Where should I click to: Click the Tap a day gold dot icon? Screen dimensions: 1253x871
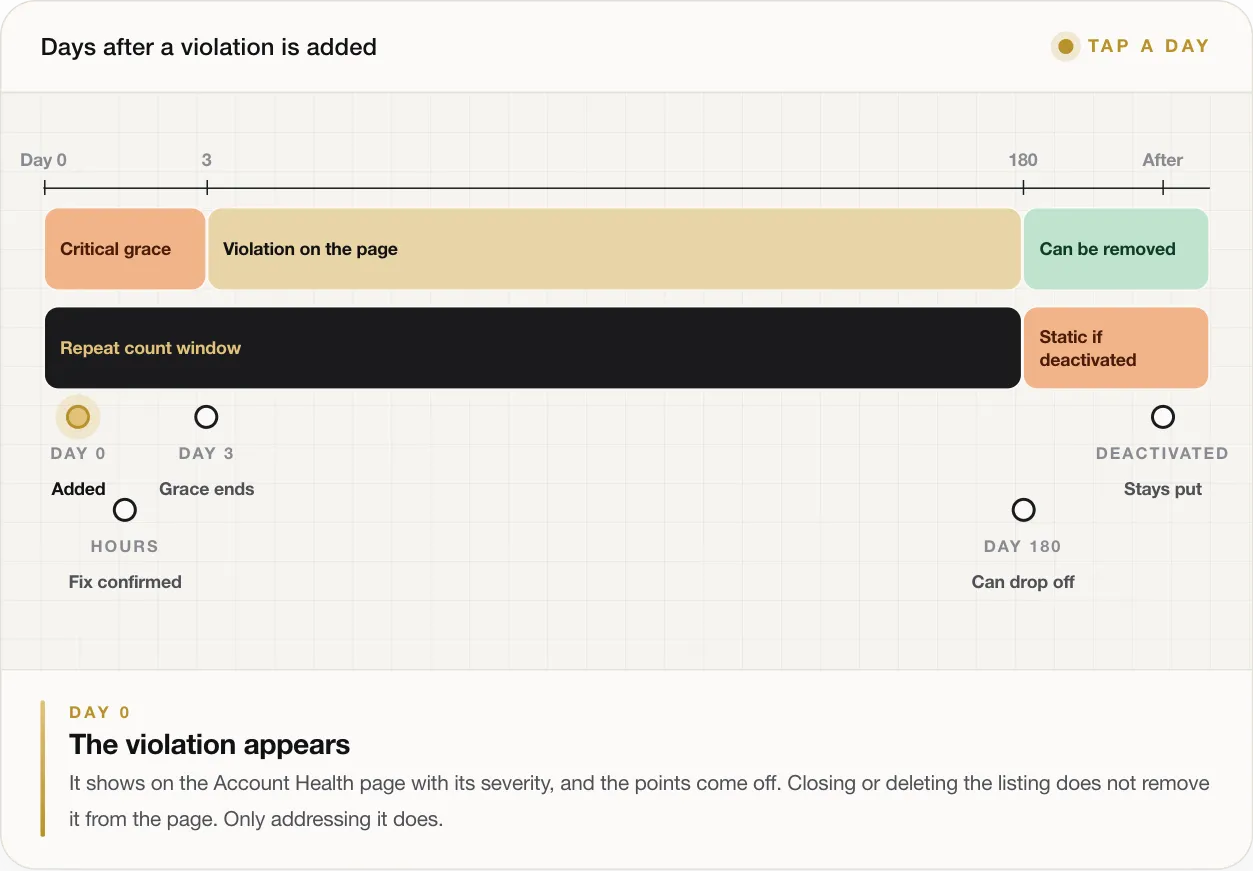click(1066, 47)
